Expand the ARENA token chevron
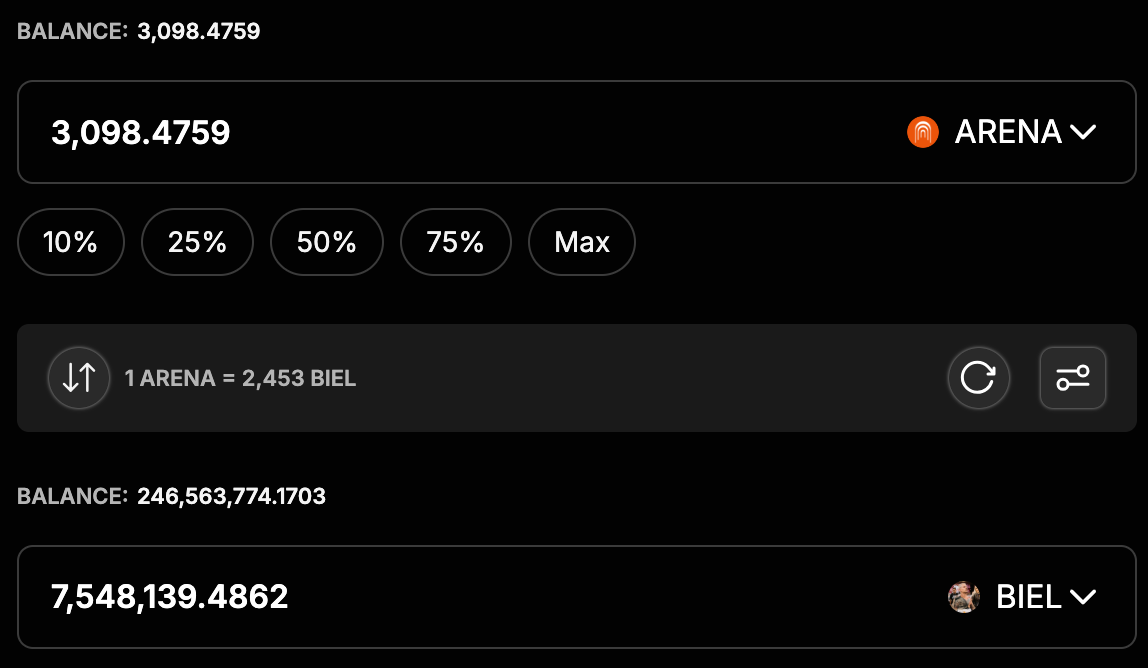This screenshot has height=668, width=1148. [1083, 132]
